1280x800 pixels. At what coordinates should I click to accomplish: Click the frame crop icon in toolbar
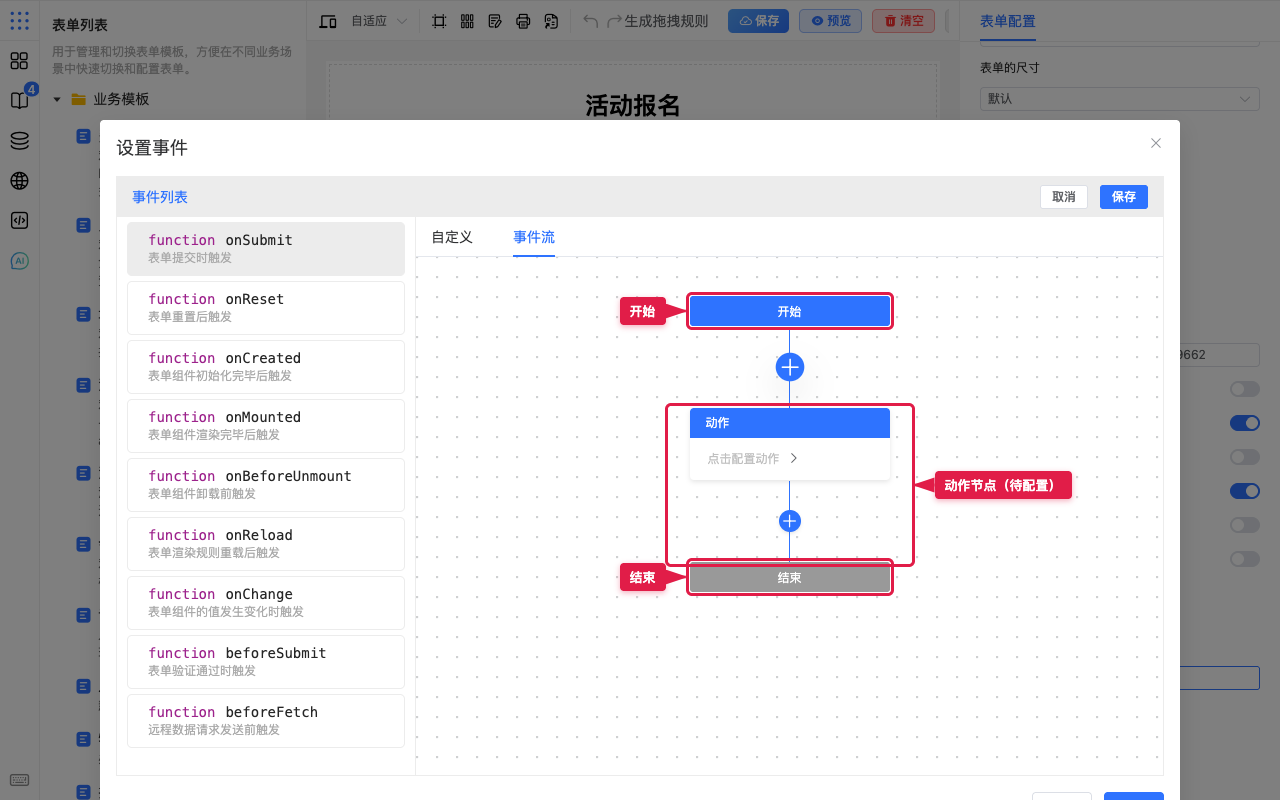point(439,21)
